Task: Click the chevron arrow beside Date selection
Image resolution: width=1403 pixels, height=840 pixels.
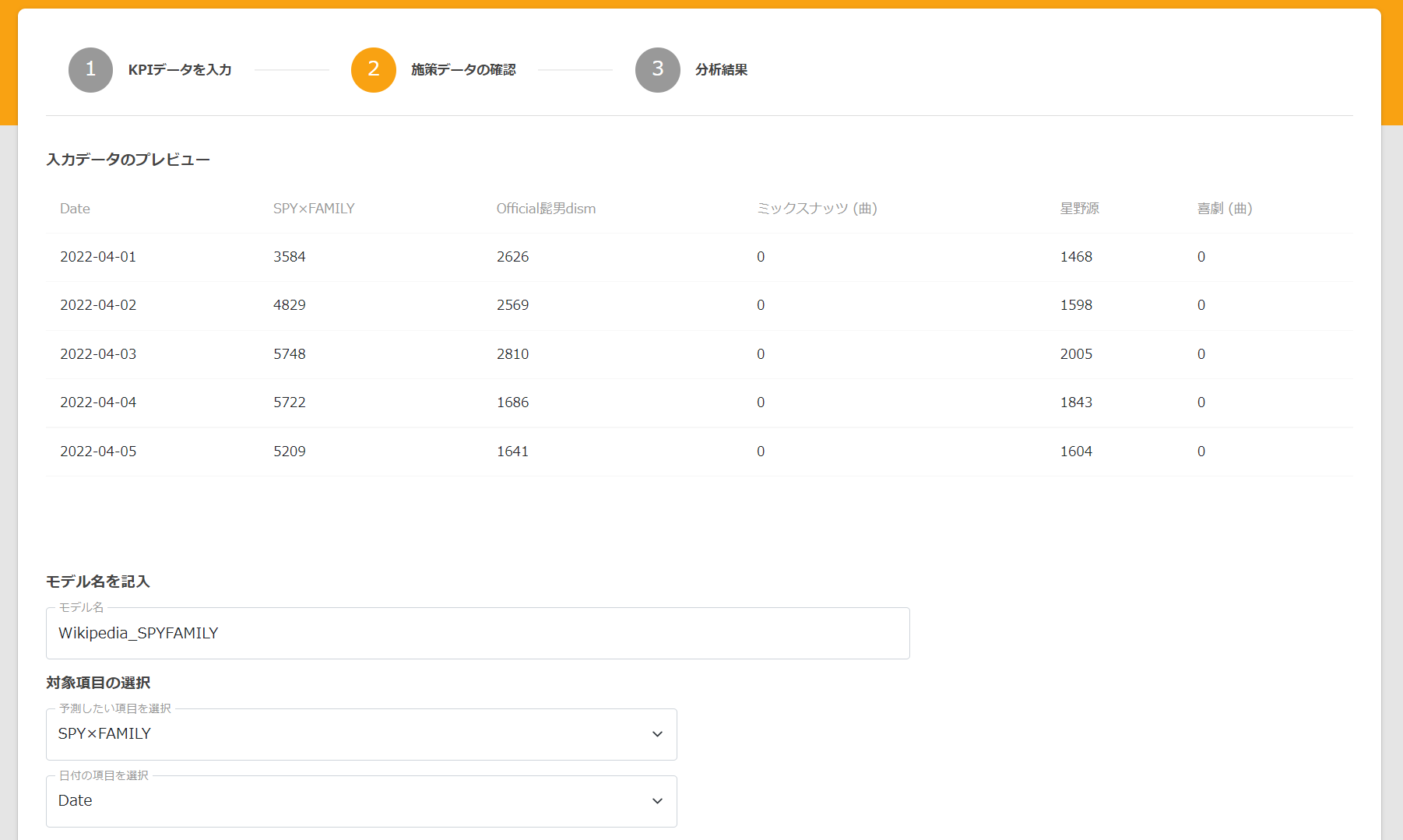Action: 657,801
